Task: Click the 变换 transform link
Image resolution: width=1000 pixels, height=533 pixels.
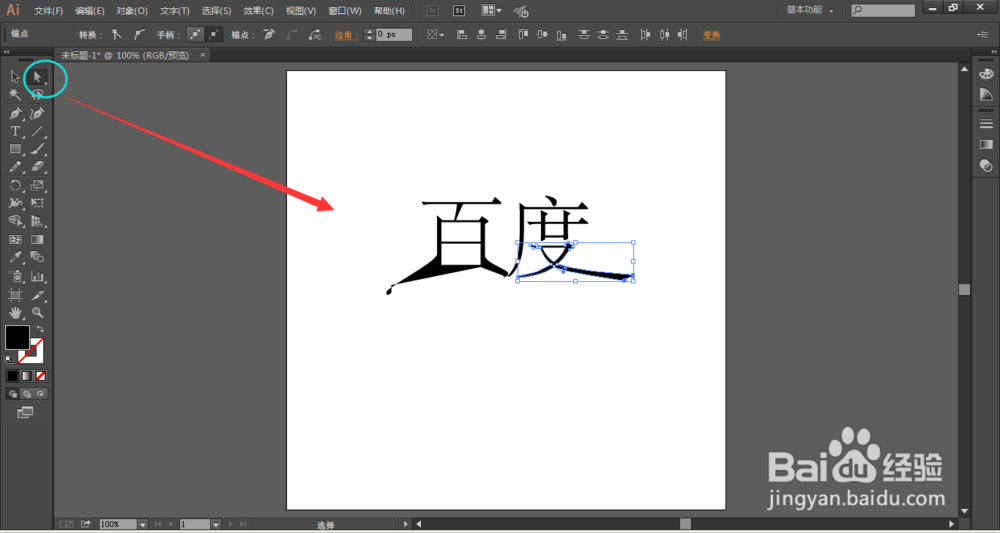Action: (x=711, y=35)
